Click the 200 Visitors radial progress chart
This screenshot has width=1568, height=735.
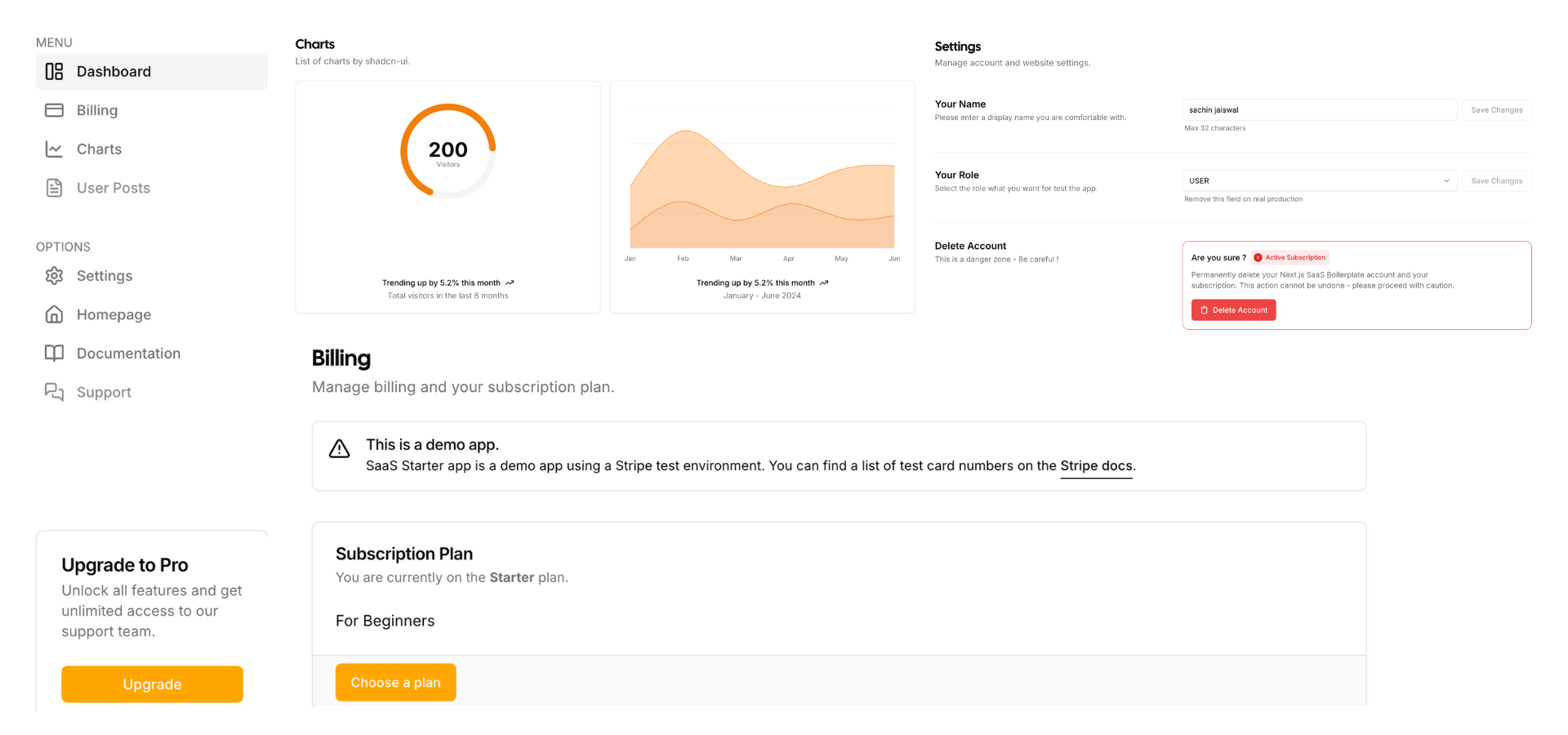coord(448,151)
